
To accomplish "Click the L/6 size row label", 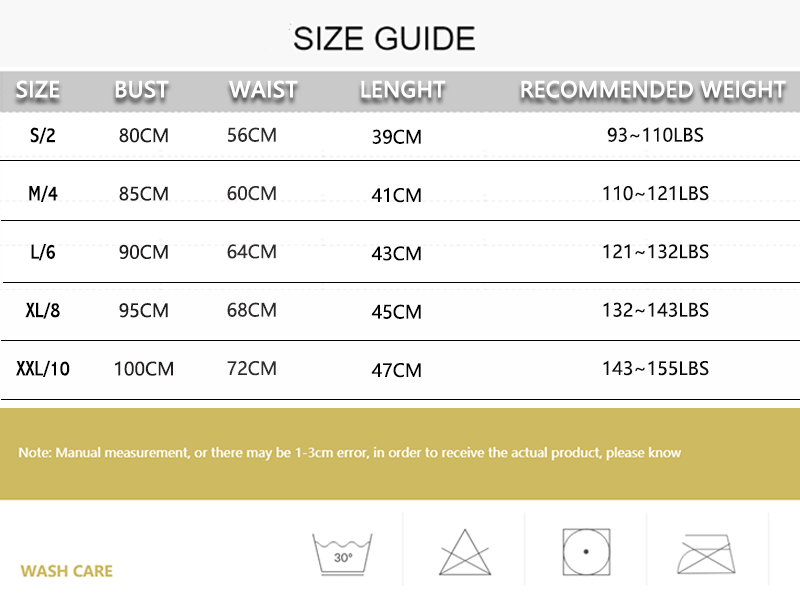I will pyautogui.click(x=42, y=252).
